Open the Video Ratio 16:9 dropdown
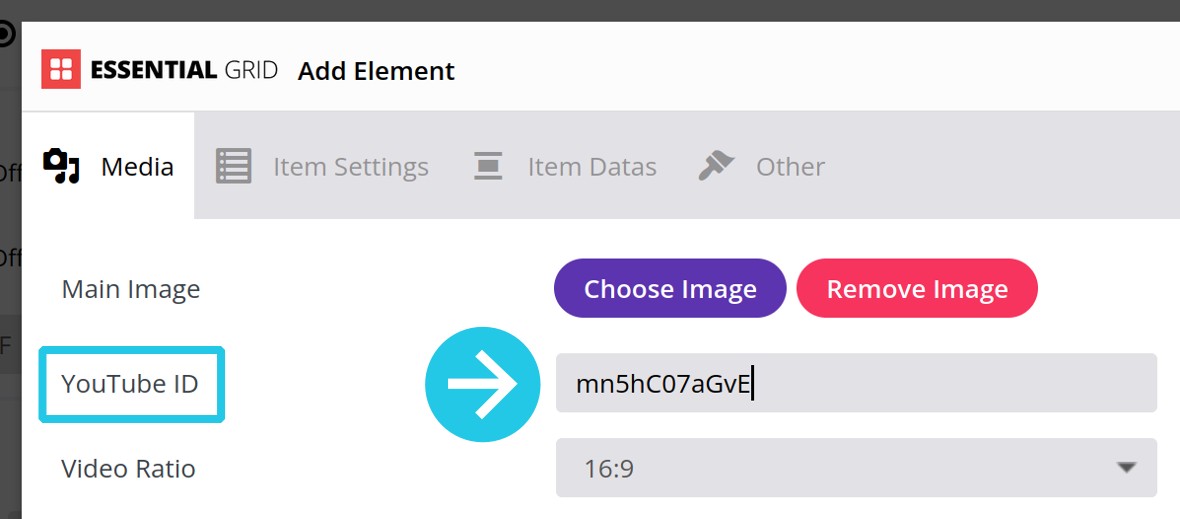Viewport: 1180px width, 519px height. [x=856, y=468]
